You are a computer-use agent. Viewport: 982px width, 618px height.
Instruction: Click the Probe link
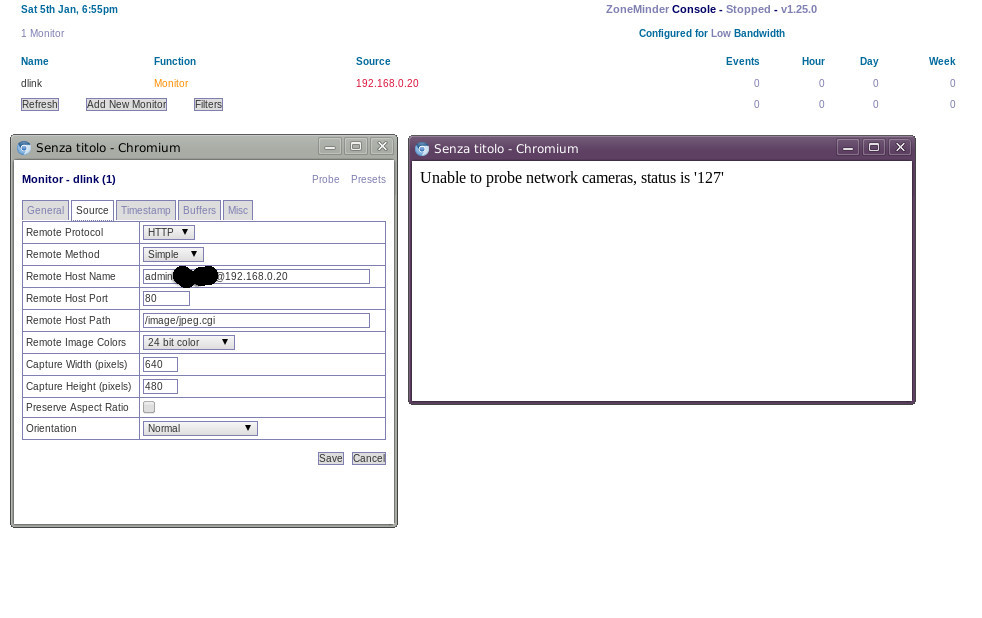326,179
